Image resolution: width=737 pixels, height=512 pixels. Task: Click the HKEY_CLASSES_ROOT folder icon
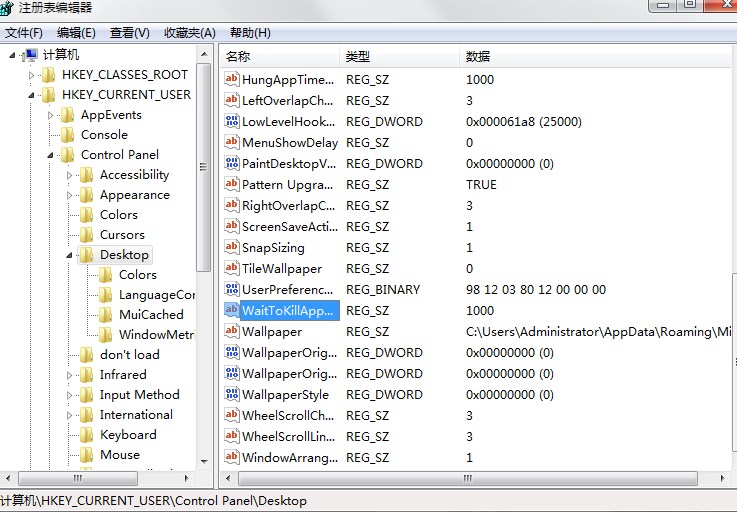point(49,75)
